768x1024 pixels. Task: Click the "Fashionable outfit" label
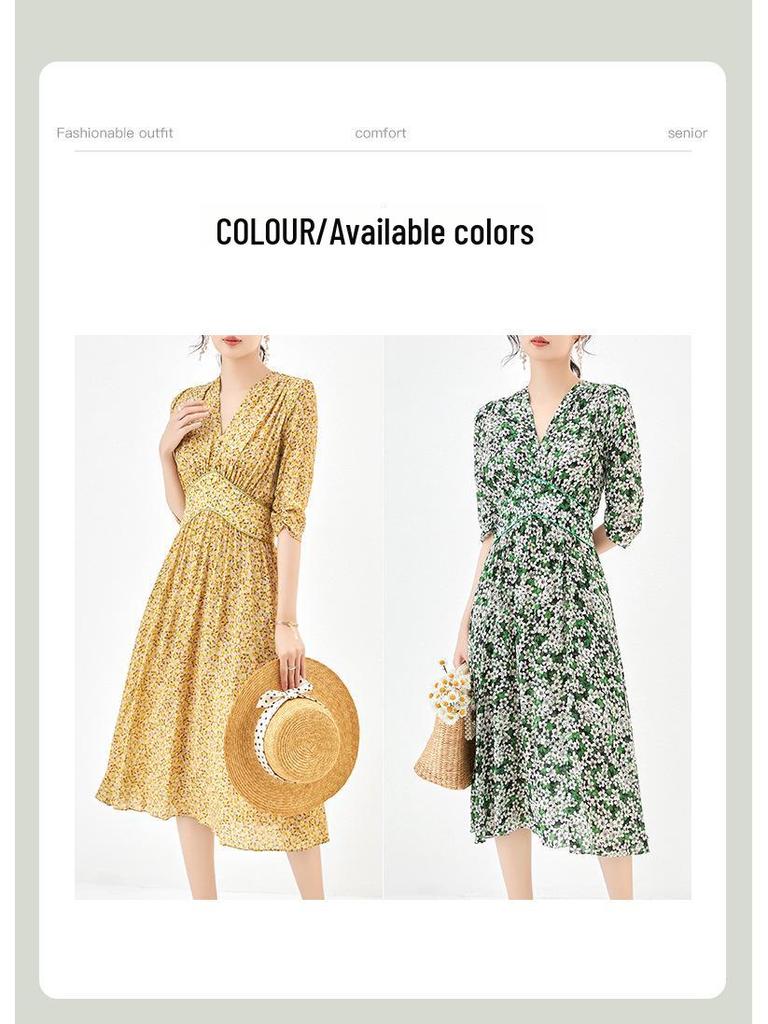[114, 133]
